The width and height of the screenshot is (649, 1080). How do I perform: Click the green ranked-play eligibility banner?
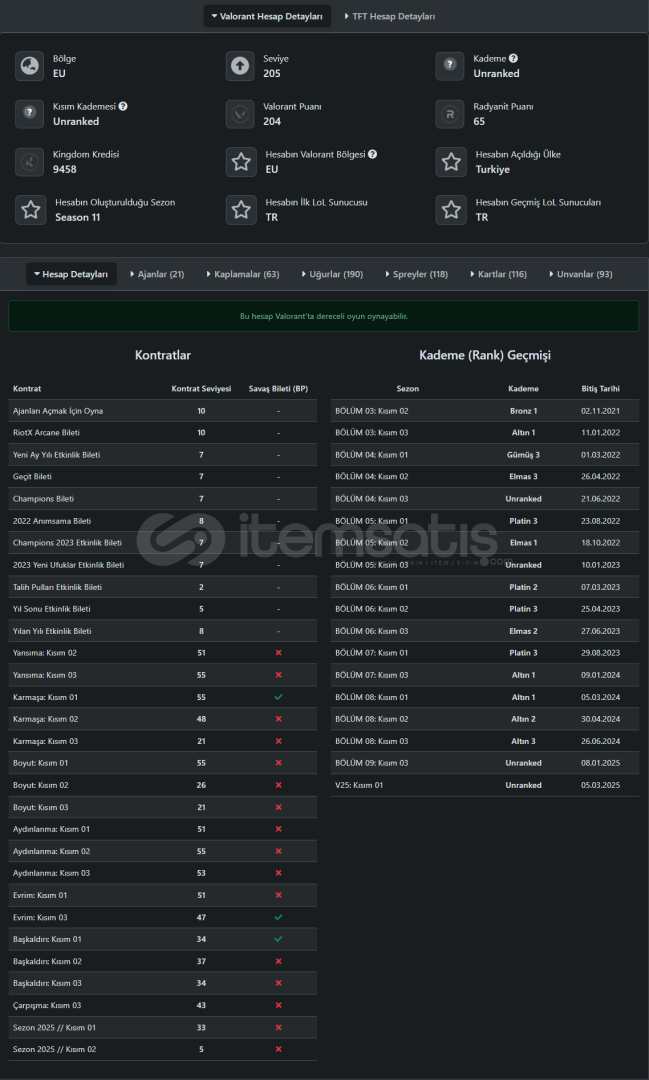[324, 316]
